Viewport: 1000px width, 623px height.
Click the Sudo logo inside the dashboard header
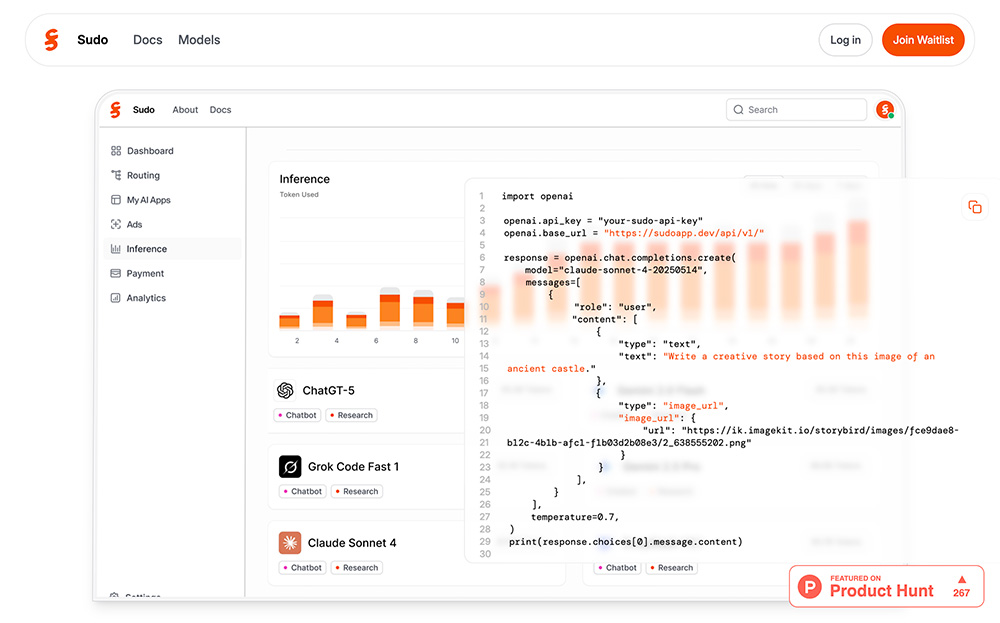115,110
